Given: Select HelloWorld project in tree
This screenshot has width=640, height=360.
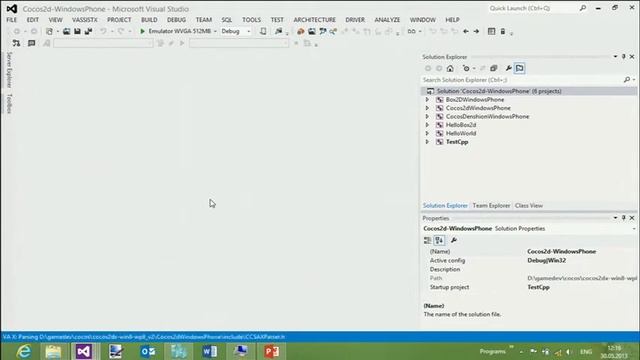Looking at the screenshot, I should pos(461,133).
